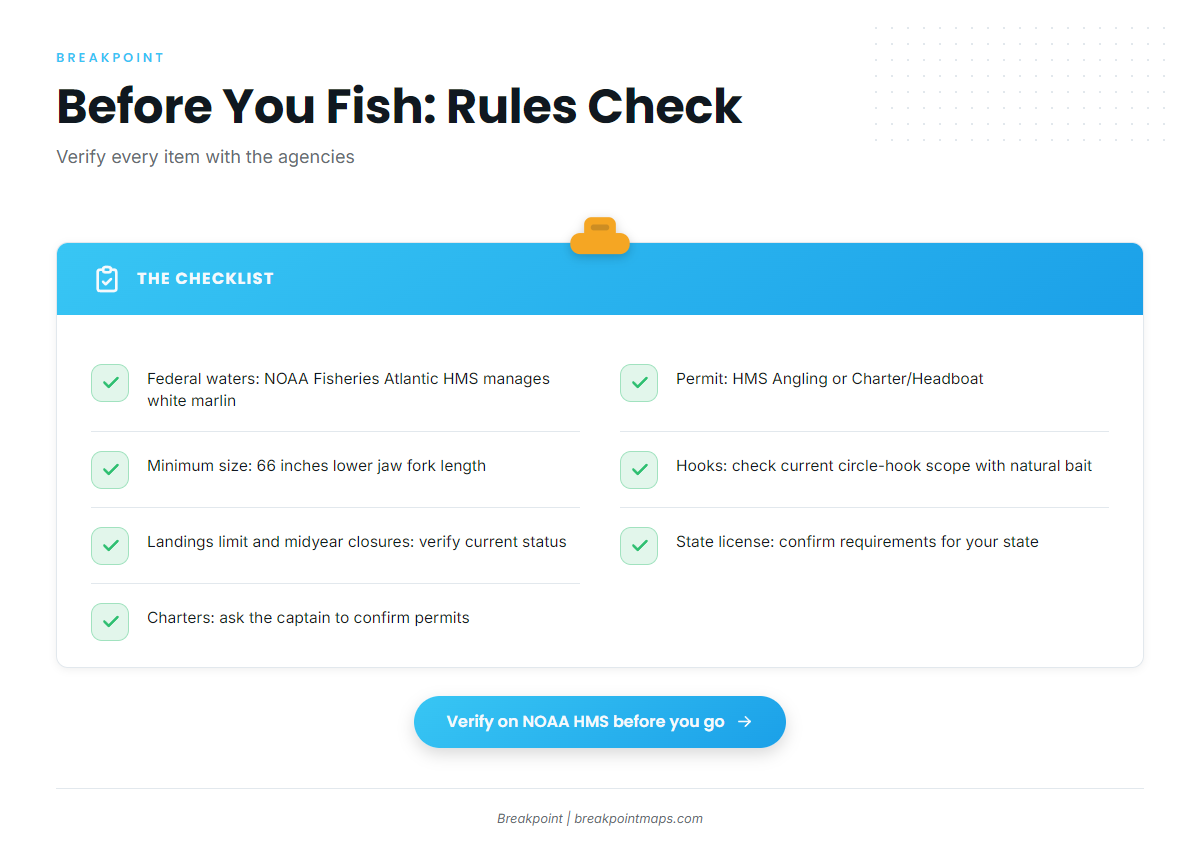Click the clipboard icon in the checklist header

click(x=107, y=279)
